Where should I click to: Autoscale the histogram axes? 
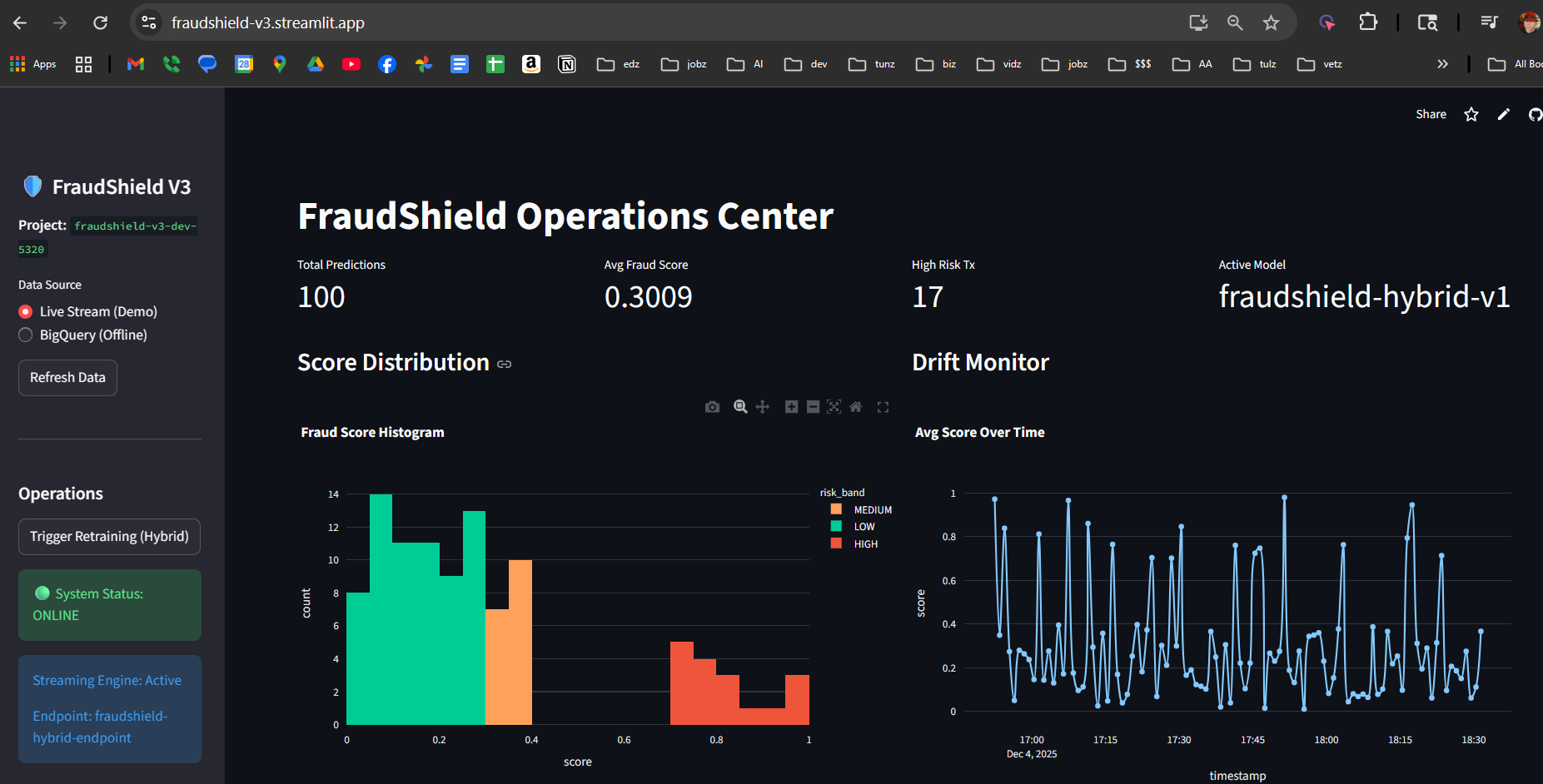coord(834,407)
